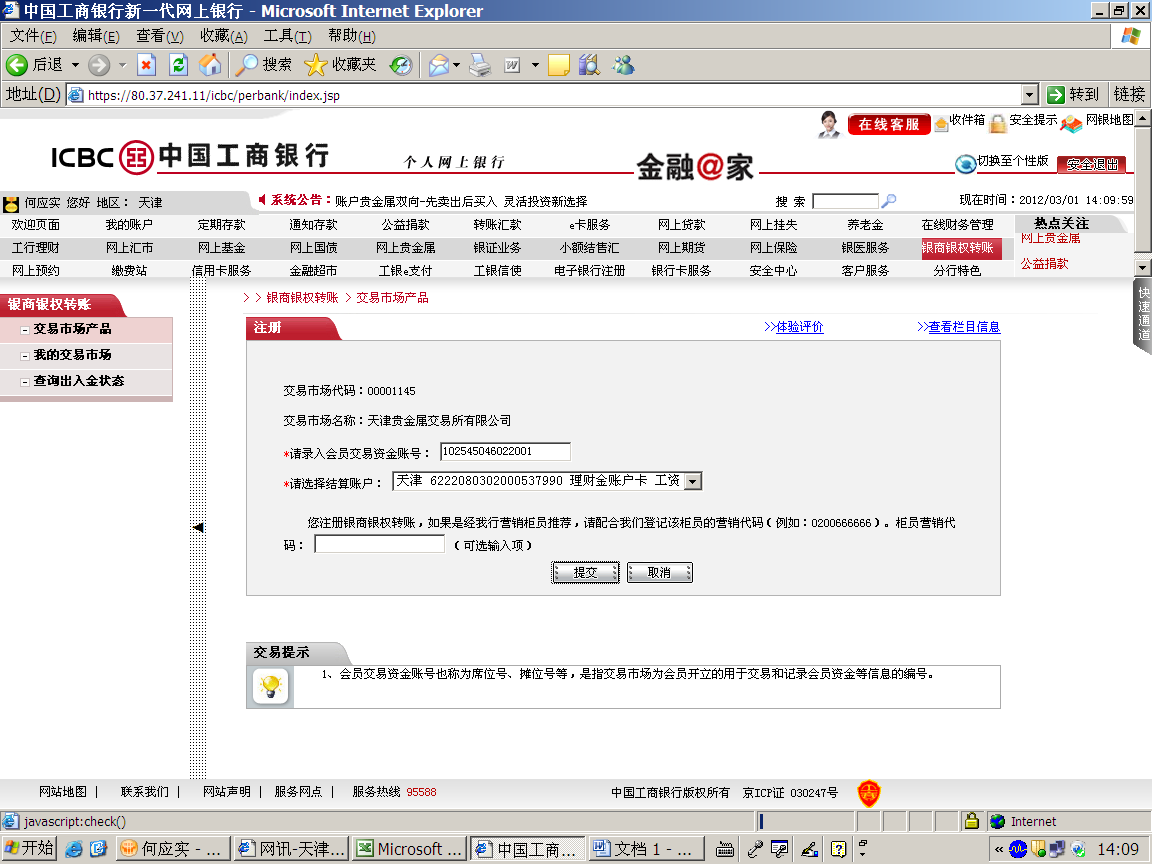The image size is (1152, 864).
Task: Click the Research book icon in toolbar
Action: 589,65
